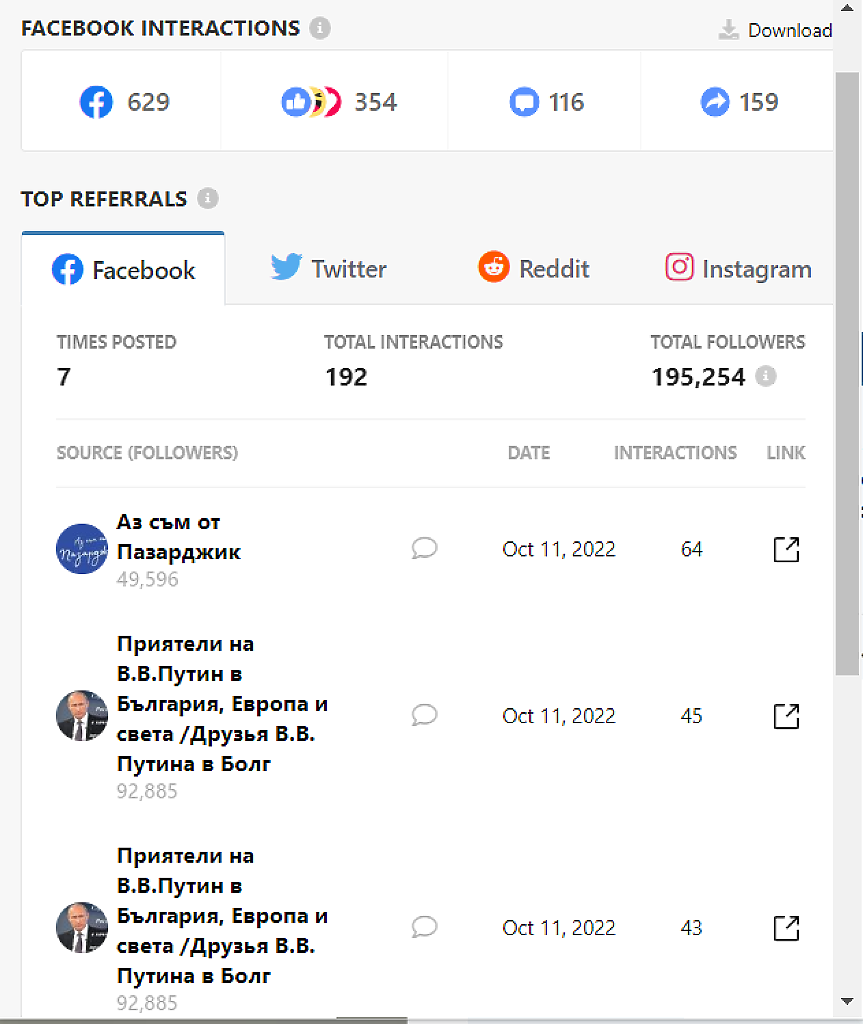
Task: Switch to the Twitter referrals tab
Action: point(329,269)
